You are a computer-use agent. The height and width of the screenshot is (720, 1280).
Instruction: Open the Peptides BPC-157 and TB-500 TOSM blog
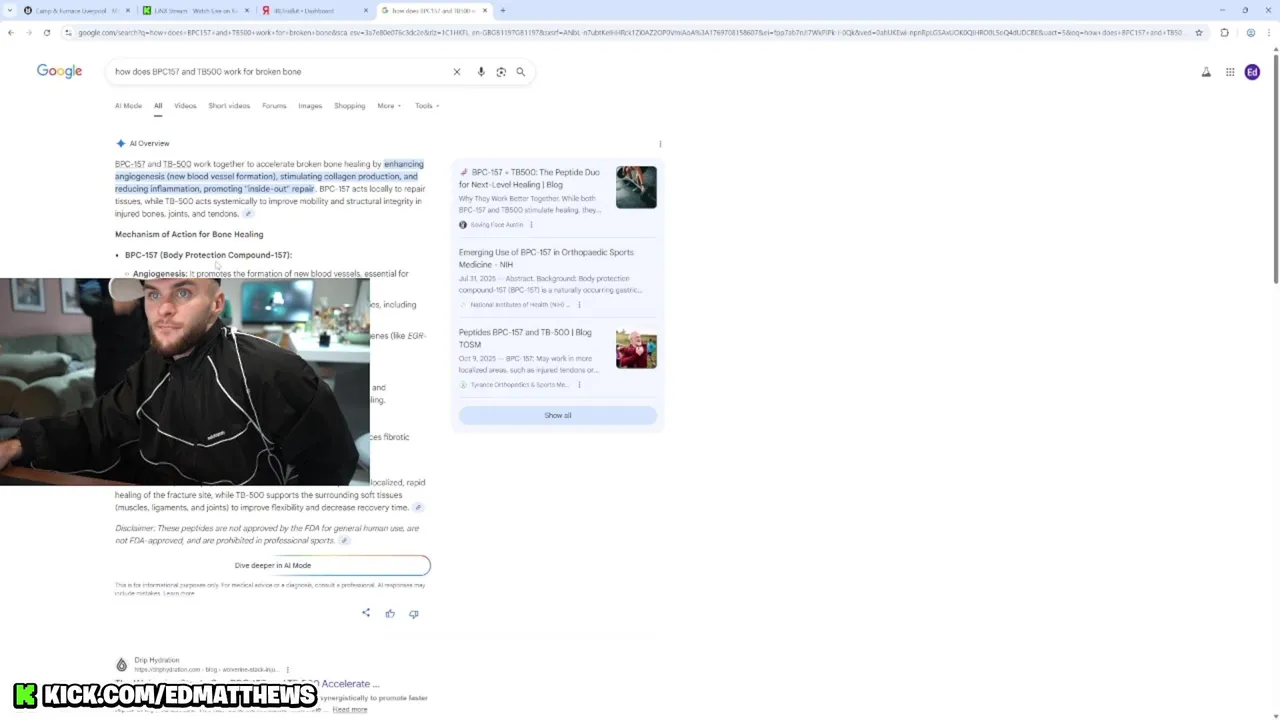pyautogui.click(x=525, y=338)
